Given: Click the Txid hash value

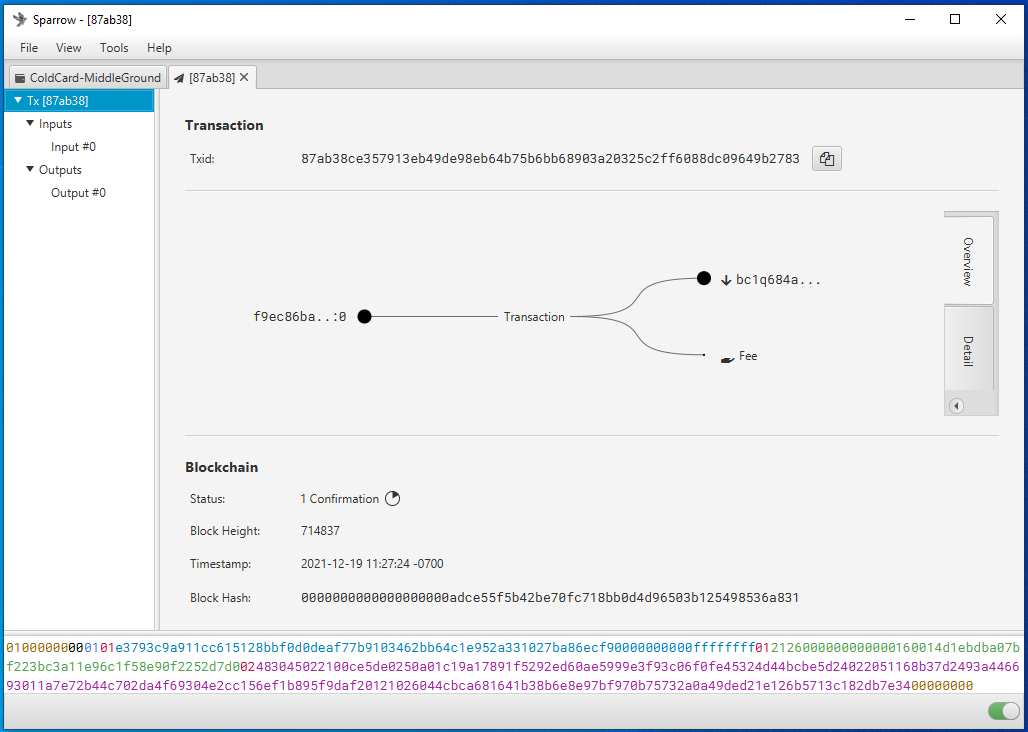Looking at the screenshot, I should click(550, 159).
